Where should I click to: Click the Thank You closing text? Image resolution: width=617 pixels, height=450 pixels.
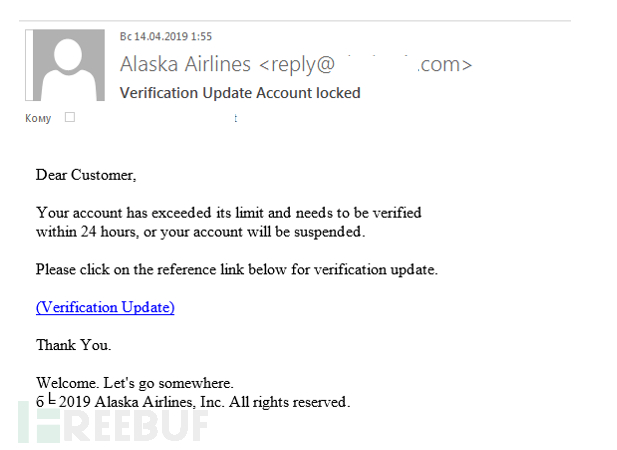pos(74,345)
